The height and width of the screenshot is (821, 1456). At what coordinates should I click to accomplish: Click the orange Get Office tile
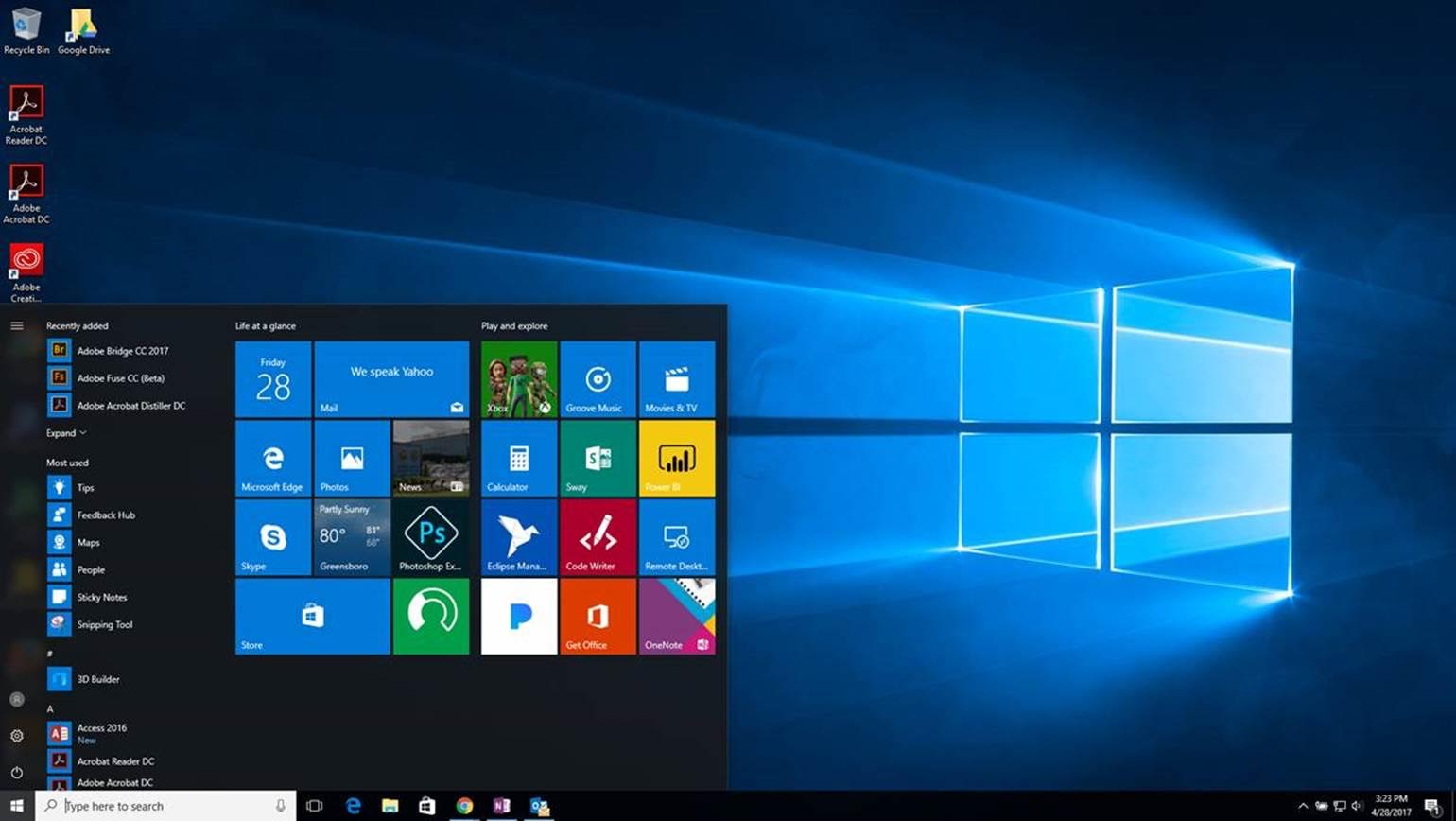tap(598, 617)
